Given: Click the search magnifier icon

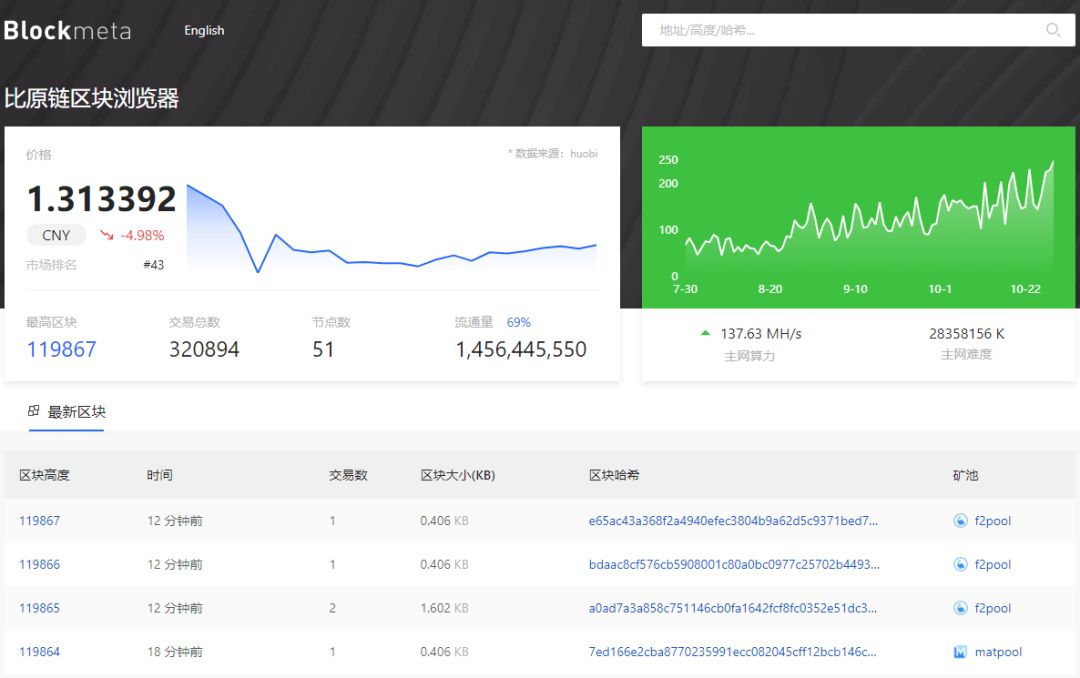Looking at the screenshot, I should click(1053, 30).
